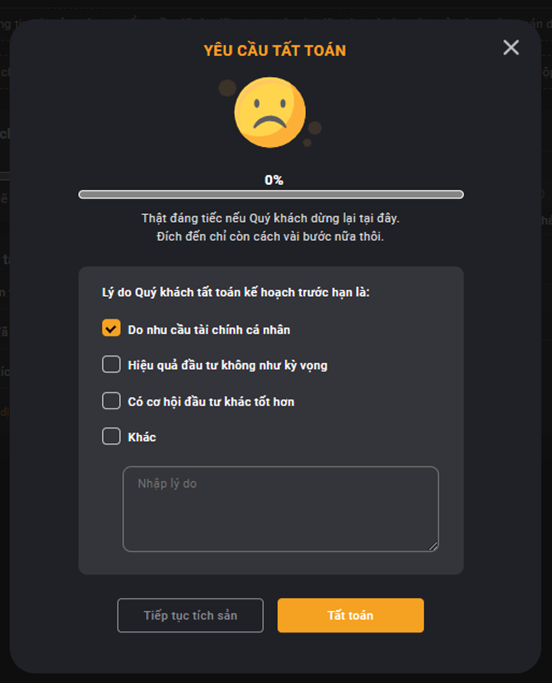Confirm with the Tất toán button
This screenshot has width=552, height=683.
[350, 615]
